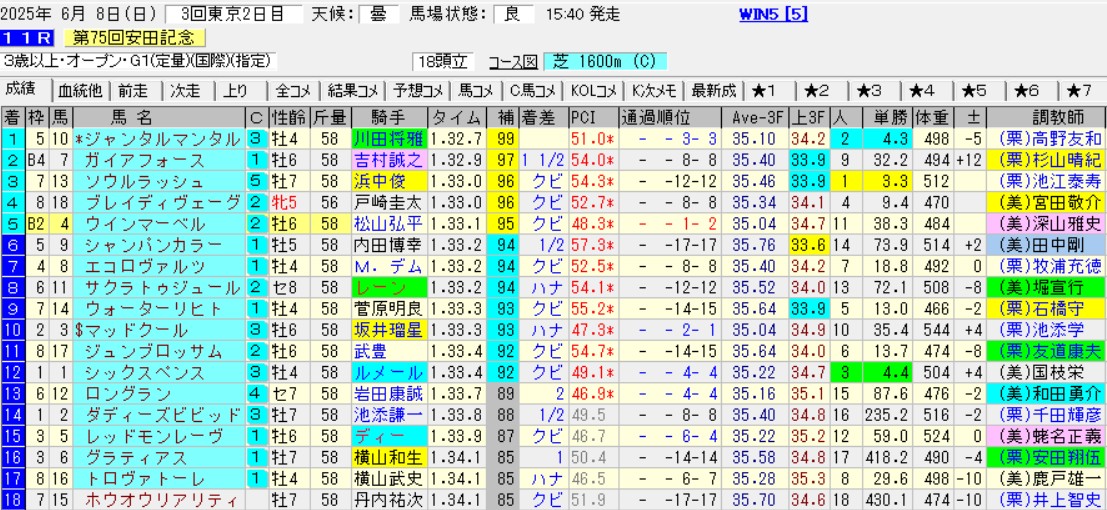Select the 最新成 tab
The width and height of the screenshot is (1107, 510).
click(x=713, y=90)
